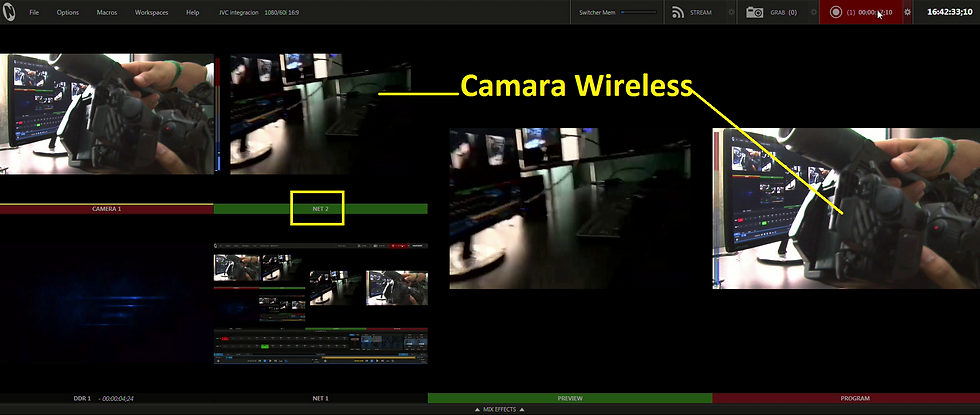This screenshot has height=415, width=980.
Task: Click the NET 1 label
Action: tap(321, 398)
